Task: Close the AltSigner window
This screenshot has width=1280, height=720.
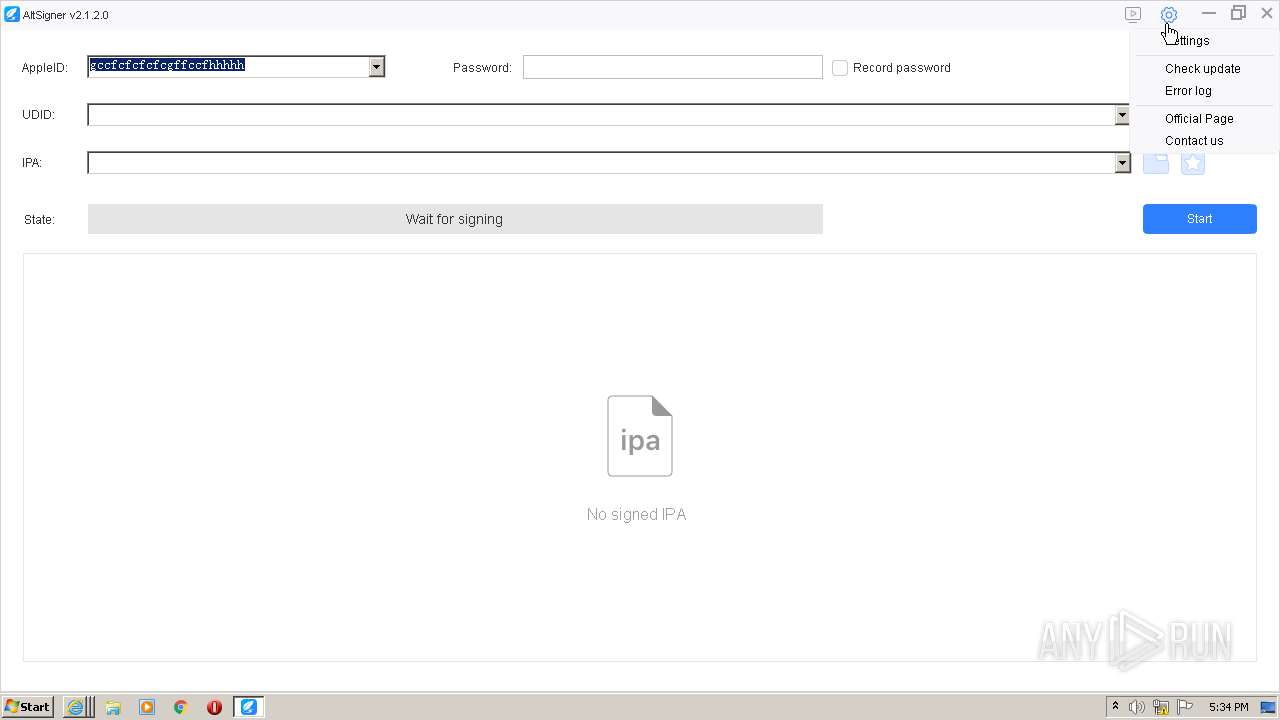Action: click(x=1266, y=14)
